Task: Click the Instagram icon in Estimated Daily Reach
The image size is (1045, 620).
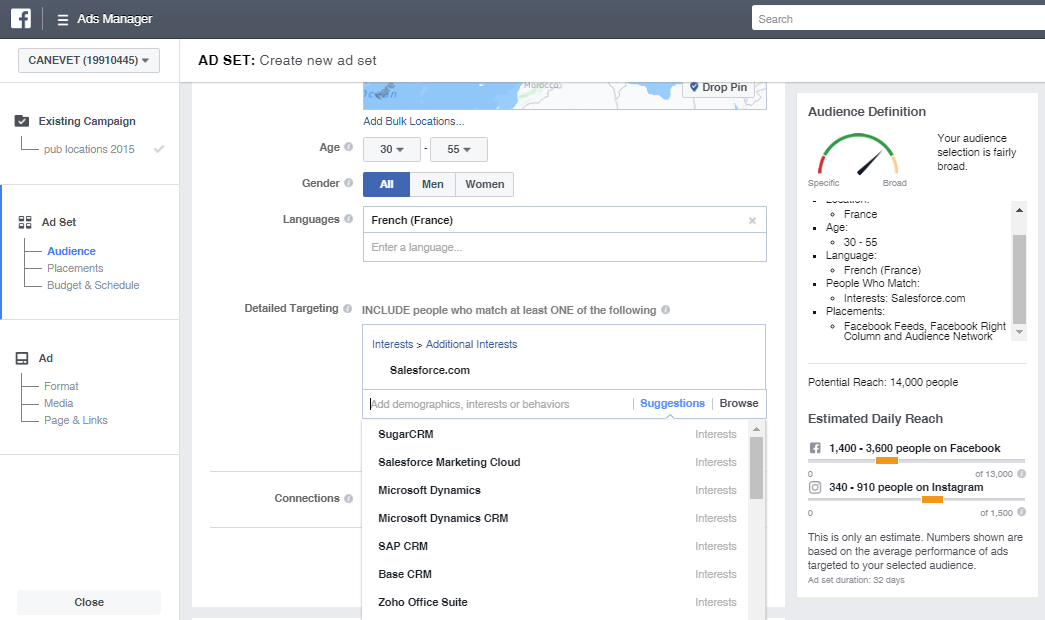Action: point(815,487)
